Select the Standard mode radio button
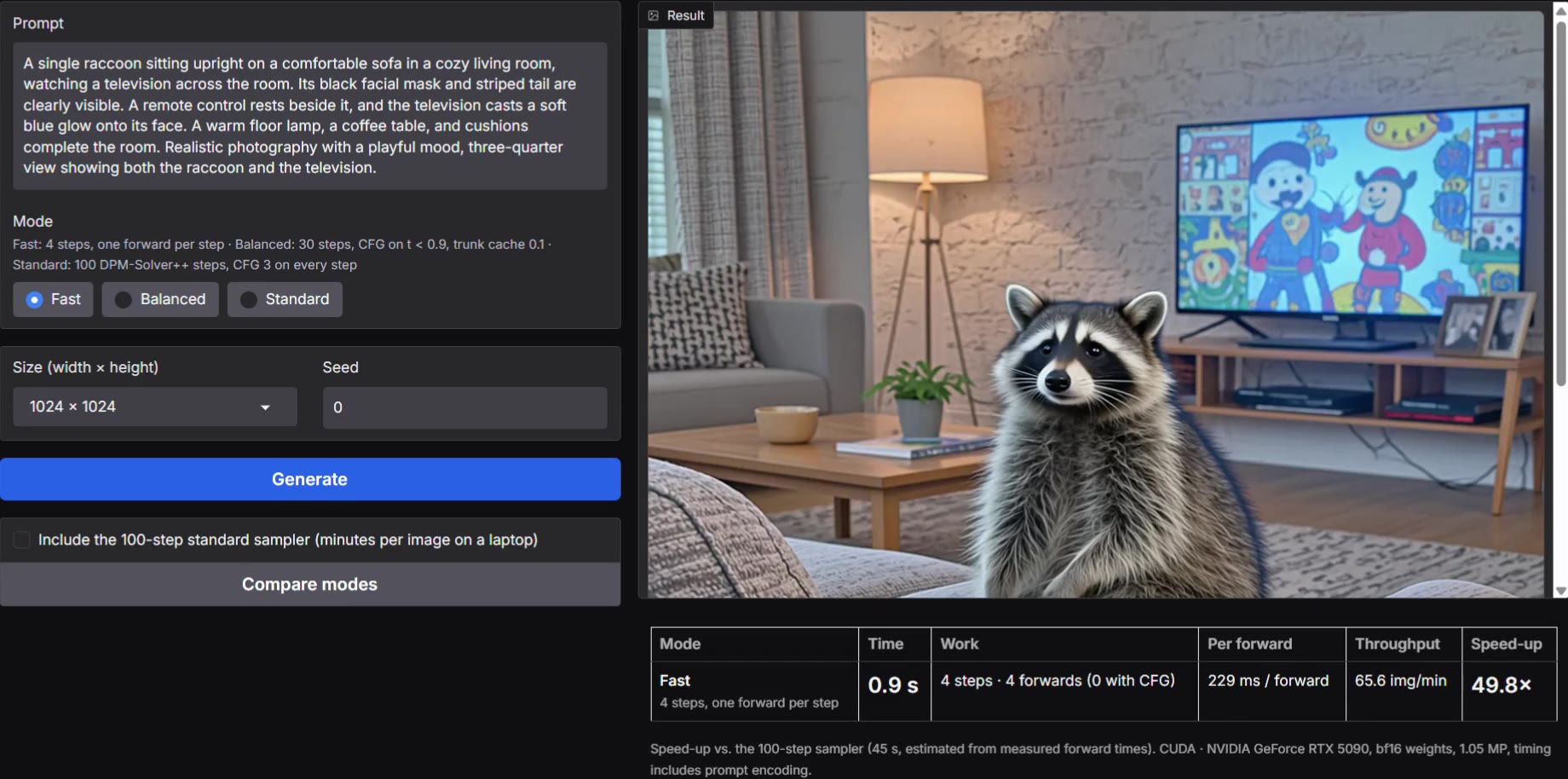 click(x=249, y=300)
